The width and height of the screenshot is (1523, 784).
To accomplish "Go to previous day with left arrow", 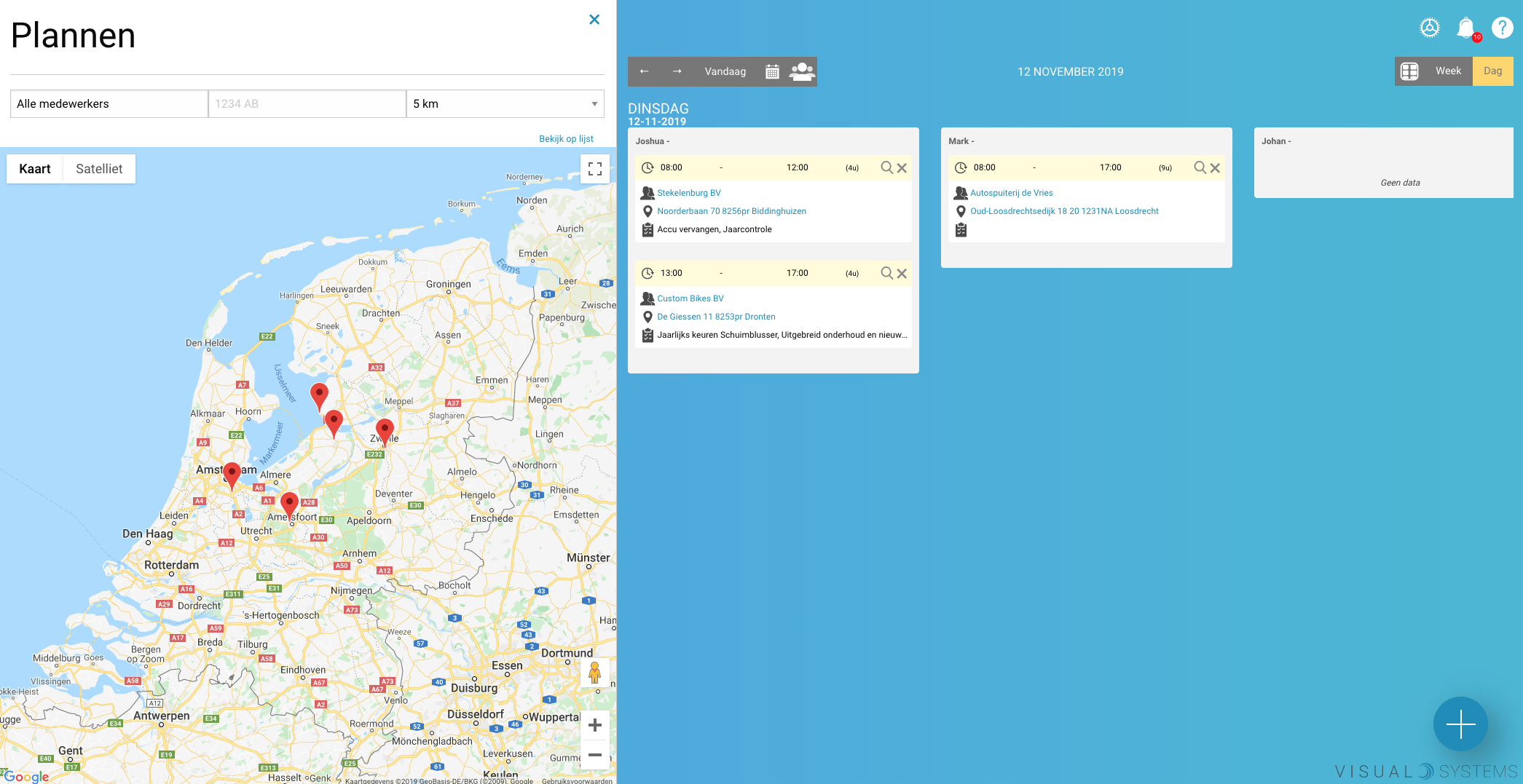I will (x=644, y=71).
